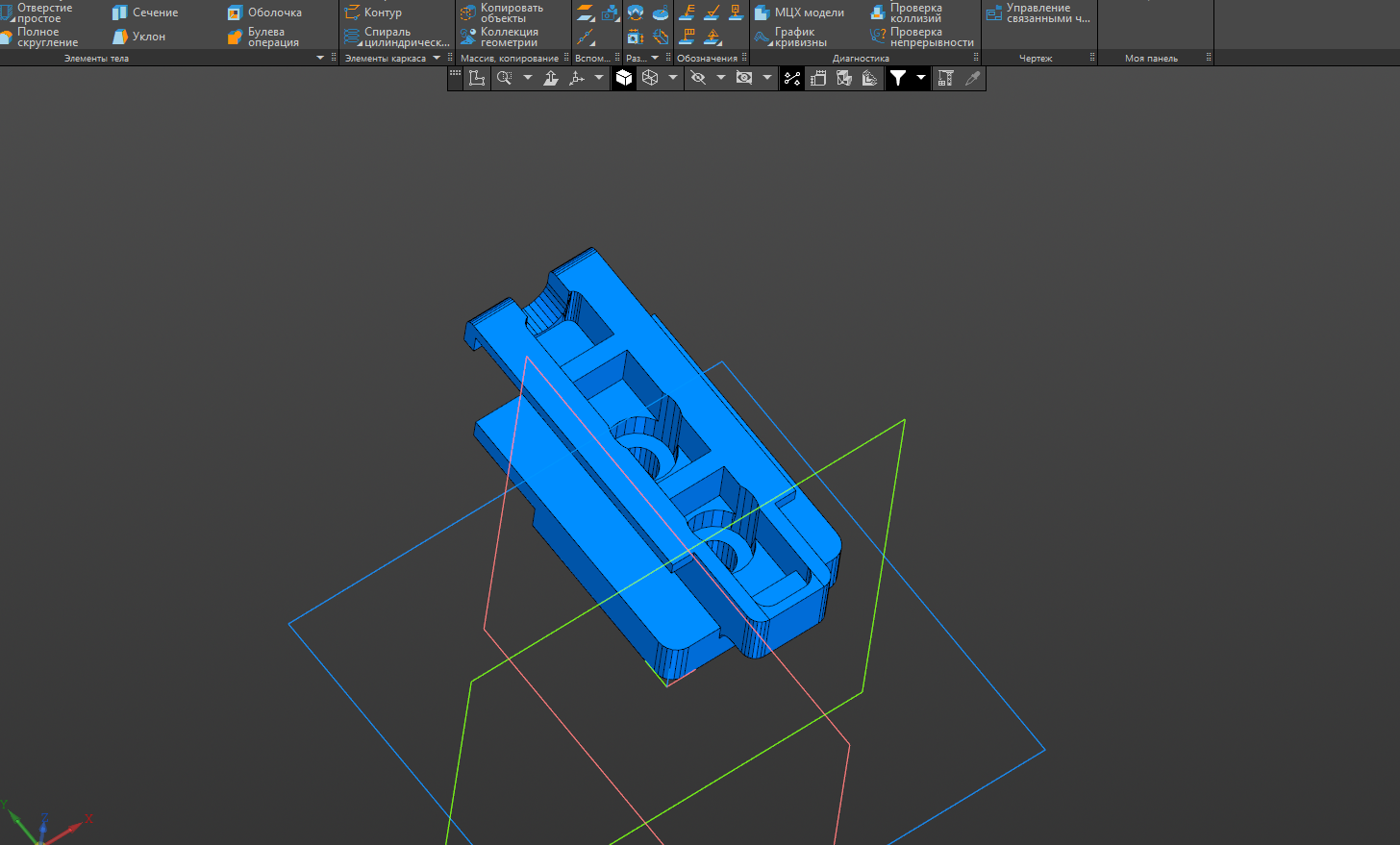The image size is (1400, 845).
Task: Click the orange triangle on plane icon
Action: 712,37
